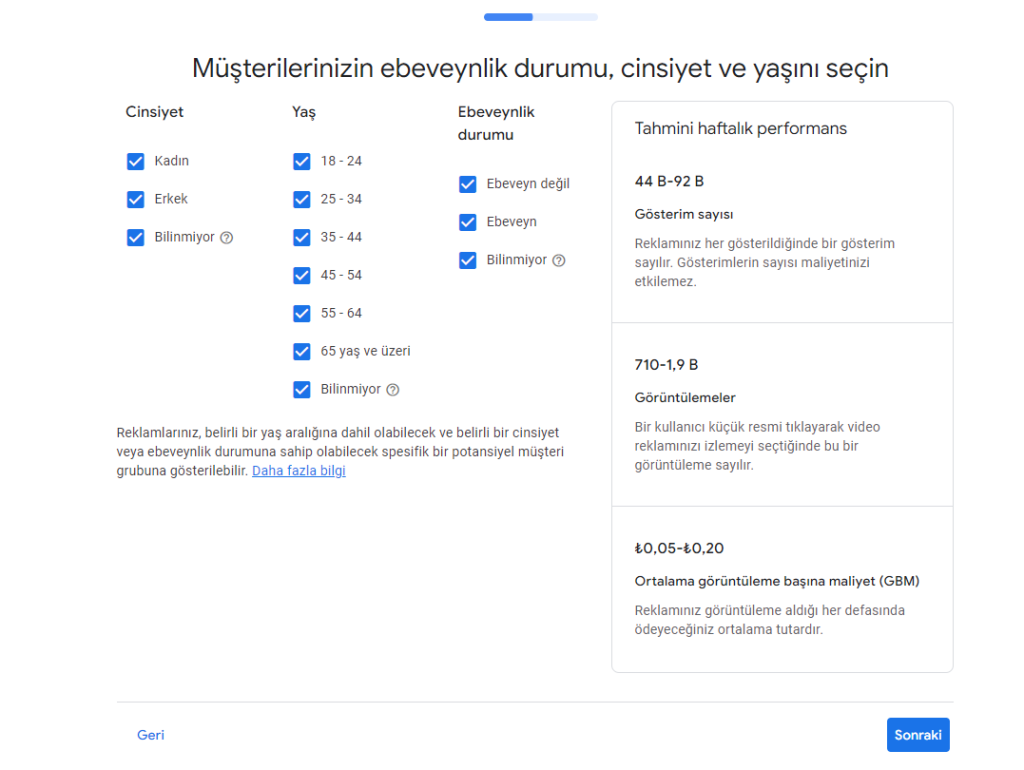Uncheck 65 yaş ve üzeri checkbox
This screenshot has height=770, width=1024.
click(302, 351)
